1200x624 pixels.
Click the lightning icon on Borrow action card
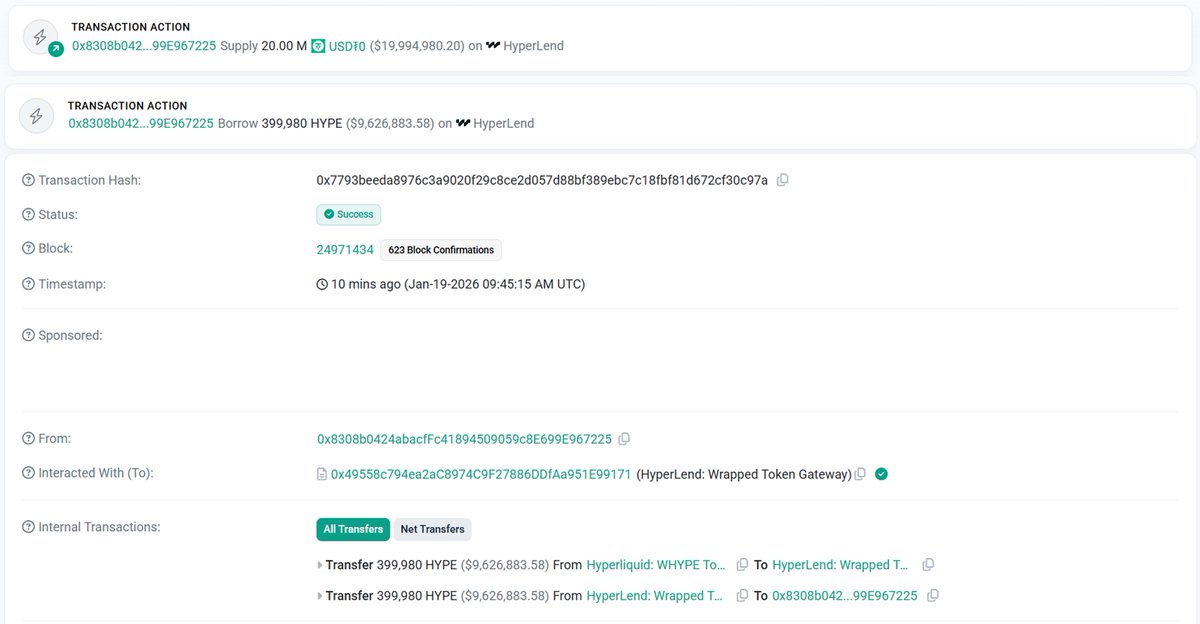(37, 116)
